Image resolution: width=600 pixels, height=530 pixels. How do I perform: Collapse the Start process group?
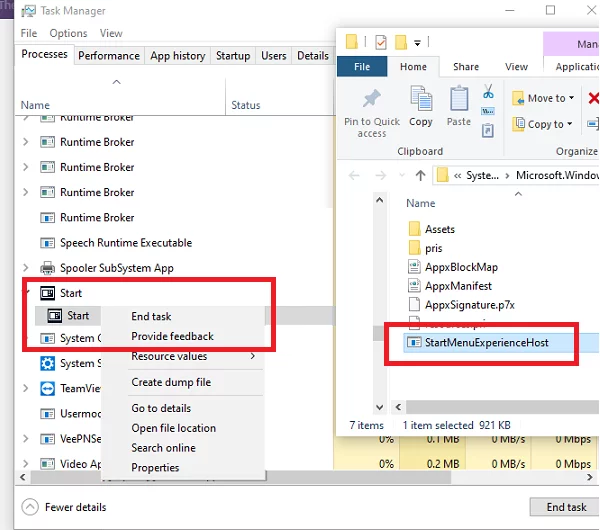(26, 293)
